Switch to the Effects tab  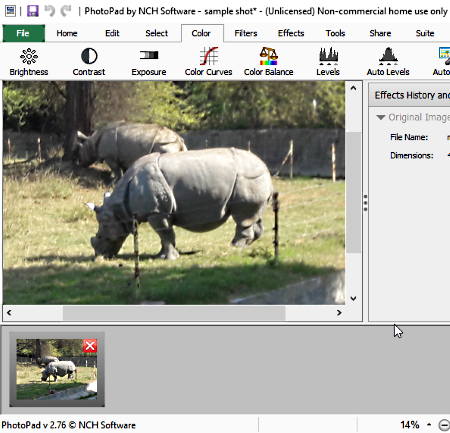click(291, 33)
